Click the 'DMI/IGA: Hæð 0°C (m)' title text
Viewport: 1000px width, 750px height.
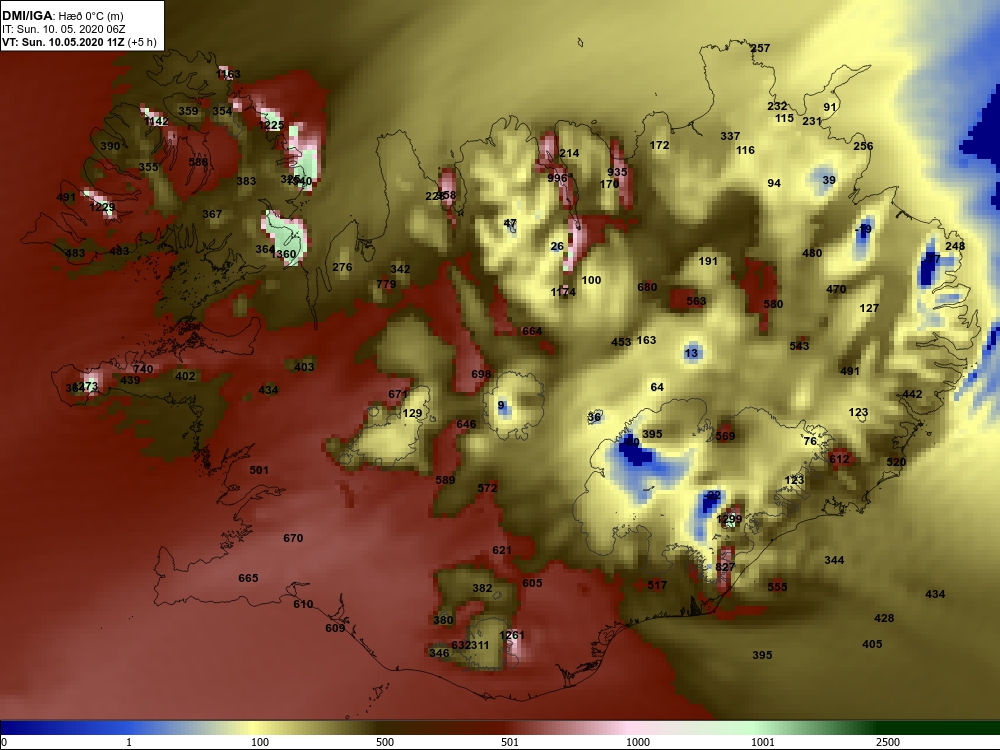point(62,16)
